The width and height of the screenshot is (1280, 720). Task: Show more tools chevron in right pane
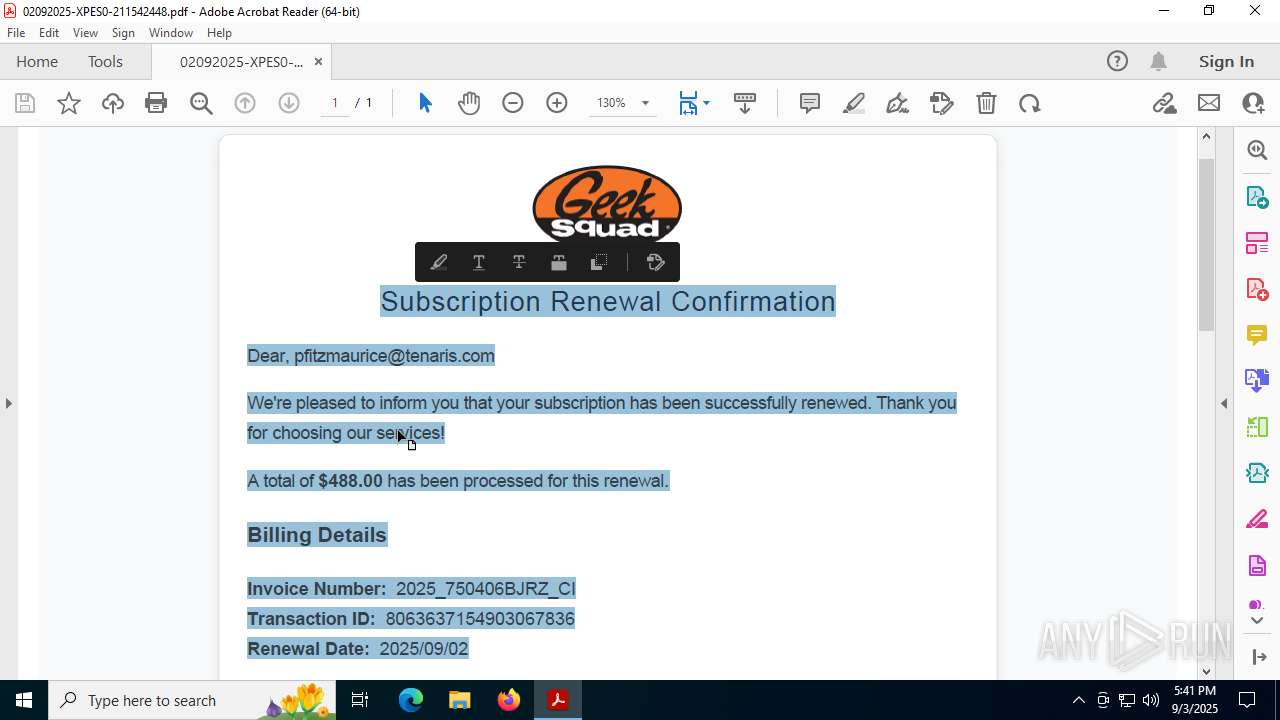point(1257,620)
